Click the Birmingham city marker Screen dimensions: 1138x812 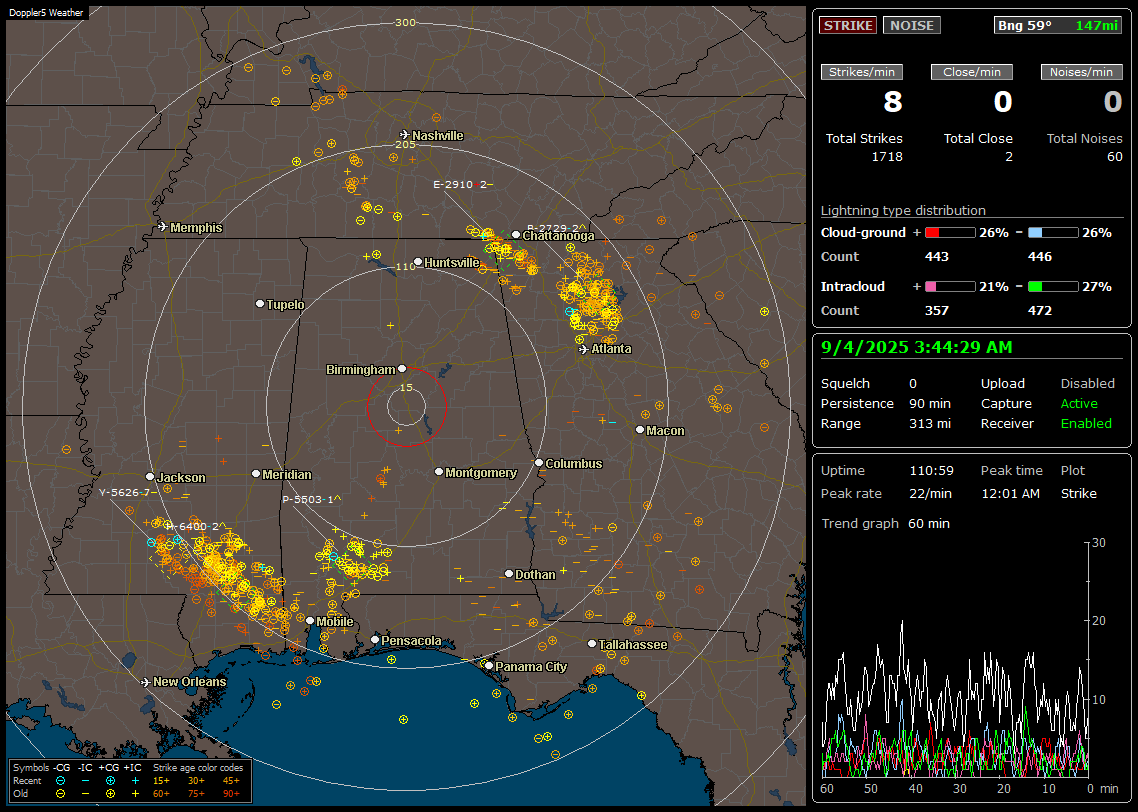tap(402, 369)
